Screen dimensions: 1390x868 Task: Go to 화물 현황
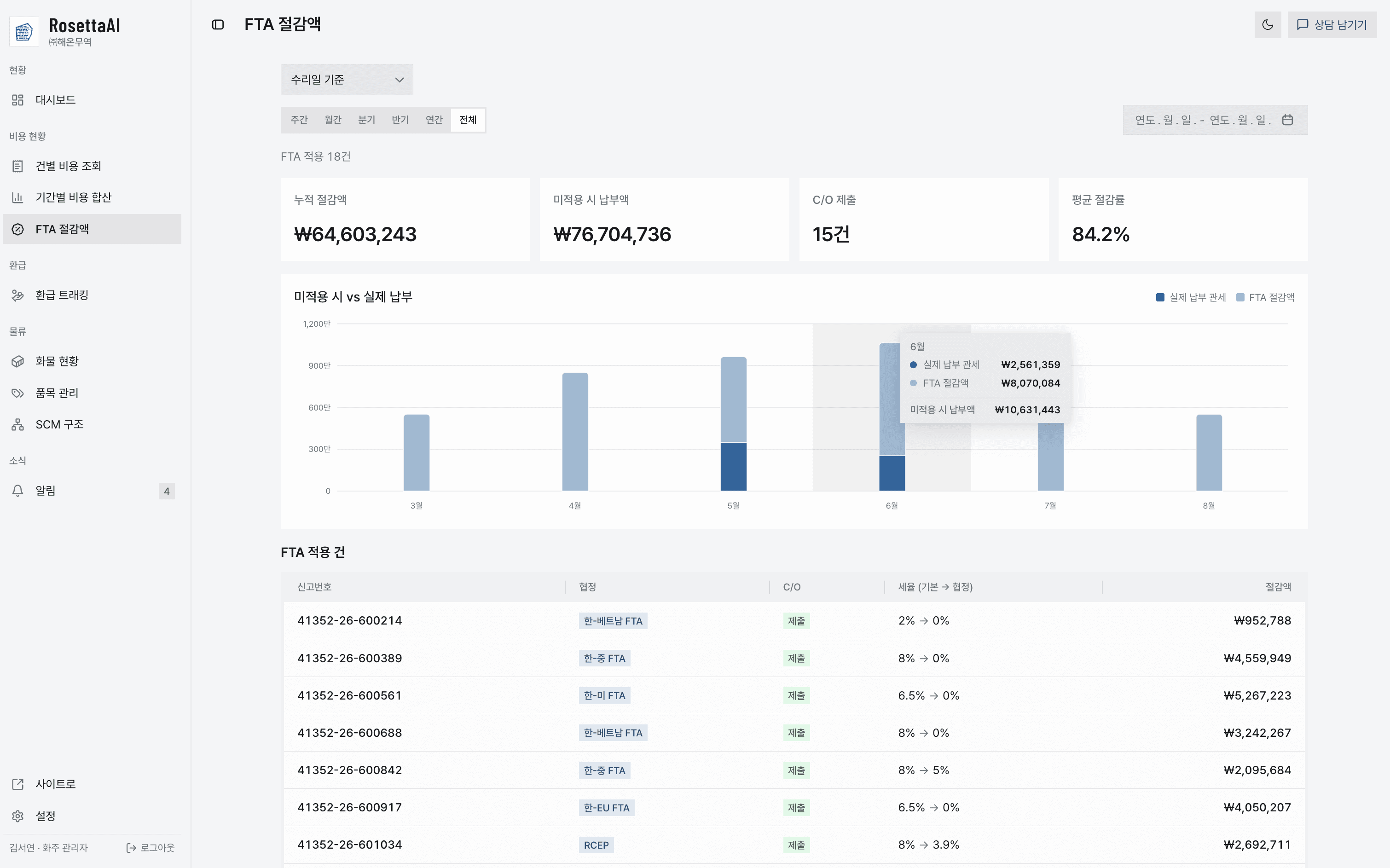(x=92, y=361)
